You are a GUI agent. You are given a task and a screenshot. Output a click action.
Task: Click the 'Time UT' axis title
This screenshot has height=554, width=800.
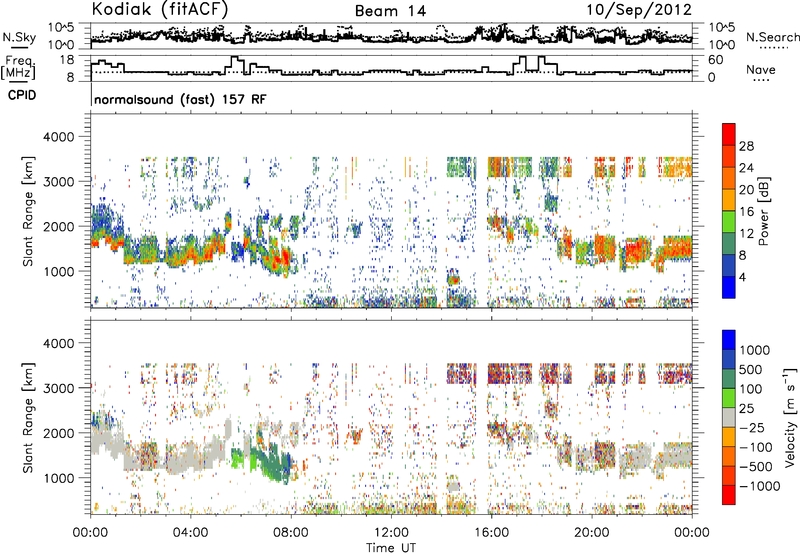click(391, 548)
